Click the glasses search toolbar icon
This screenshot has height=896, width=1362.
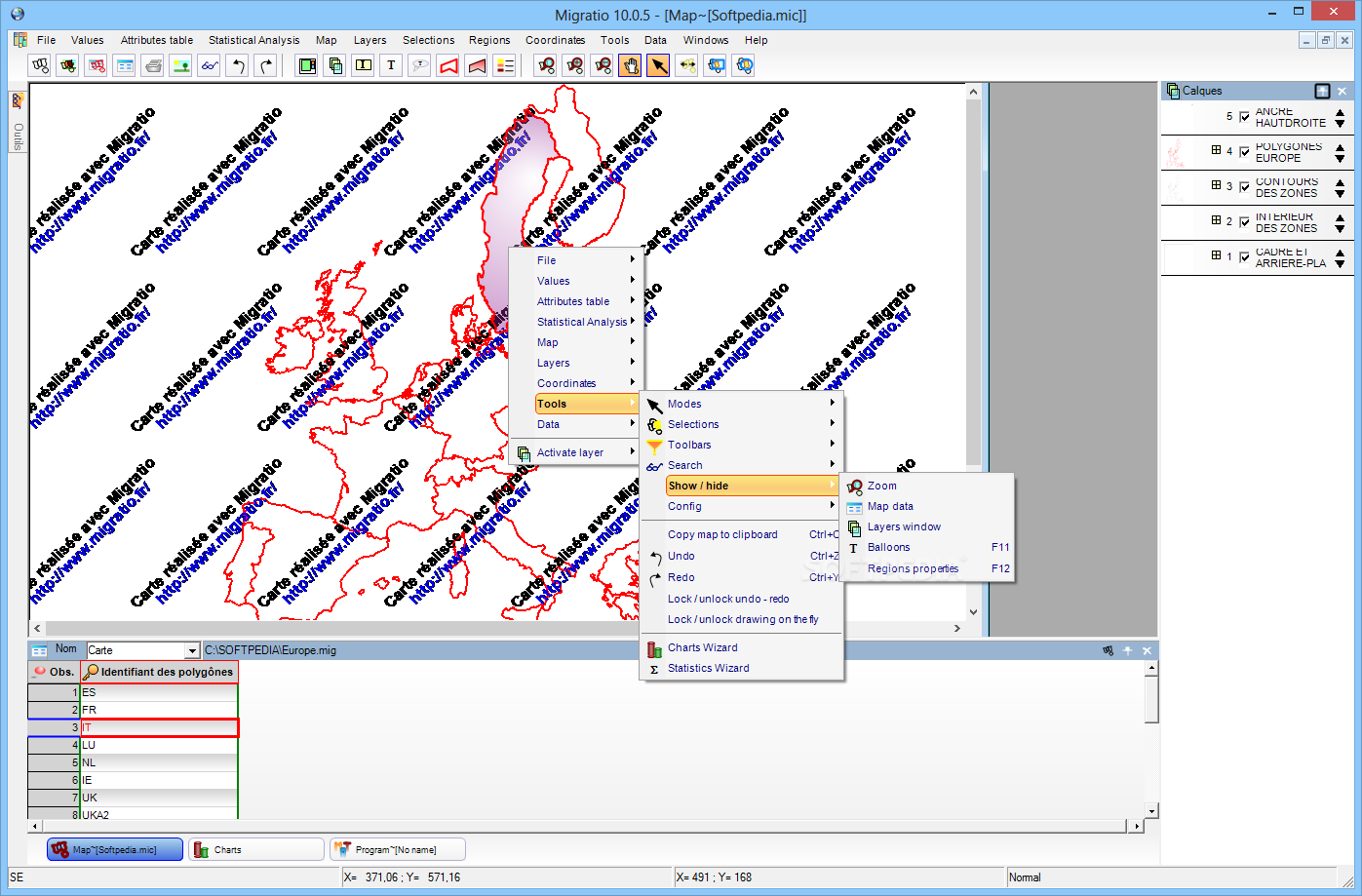209,65
